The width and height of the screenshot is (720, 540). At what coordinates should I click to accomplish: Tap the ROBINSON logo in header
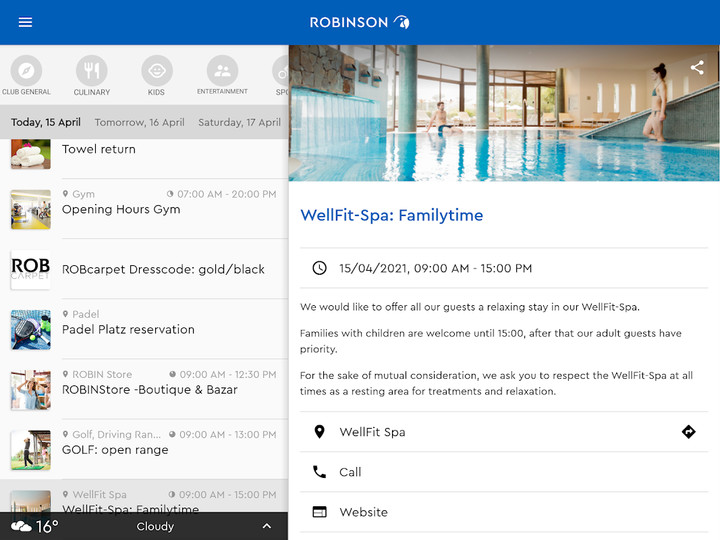360,22
